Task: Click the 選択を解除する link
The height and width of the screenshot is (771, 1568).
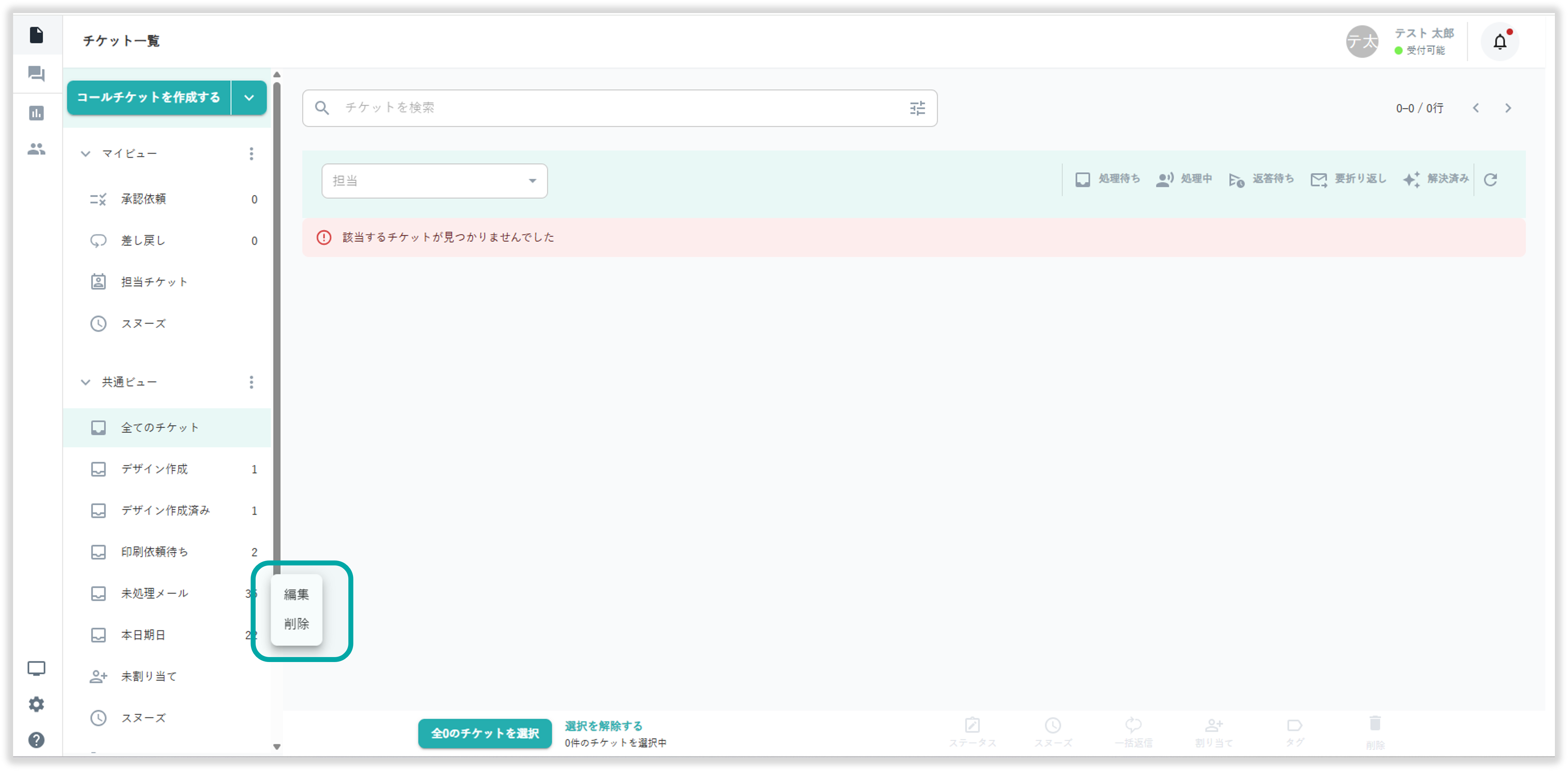Action: tap(603, 725)
